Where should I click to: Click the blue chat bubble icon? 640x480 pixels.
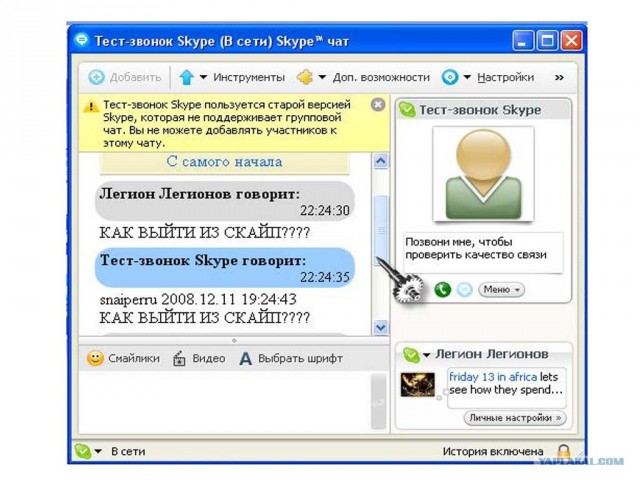point(464,290)
